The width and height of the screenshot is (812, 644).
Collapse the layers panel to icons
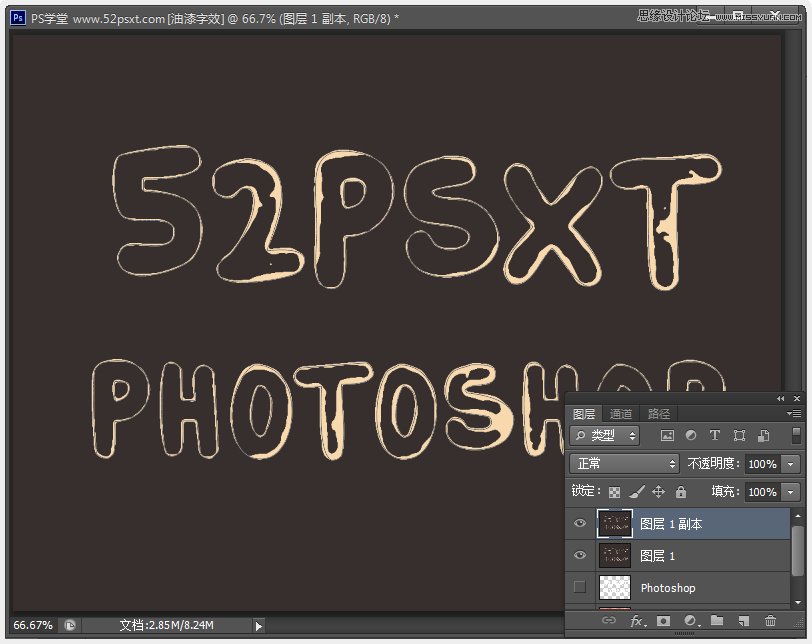pyautogui.click(x=780, y=399)
